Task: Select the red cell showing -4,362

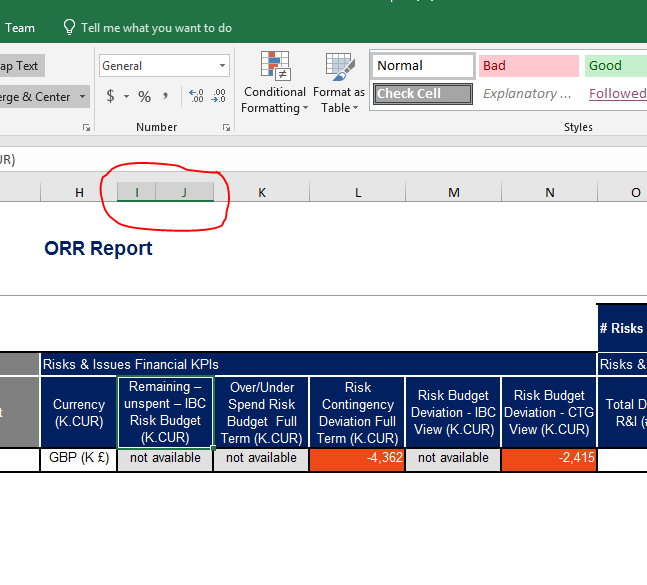Action: click(357, 459)
